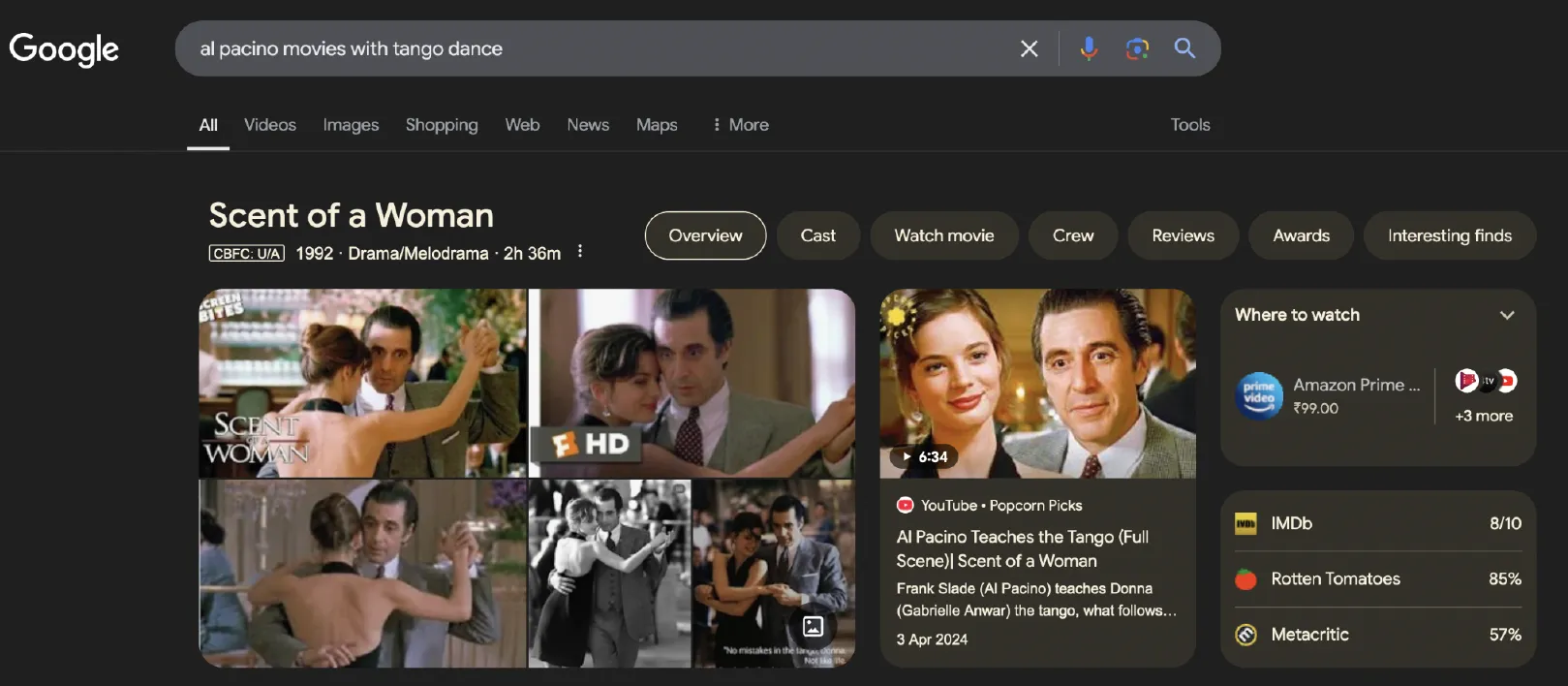This screenshot has height=686, width=1568.
Task: Click the magnifying glass search button
Action: [x=1184, y=48]
